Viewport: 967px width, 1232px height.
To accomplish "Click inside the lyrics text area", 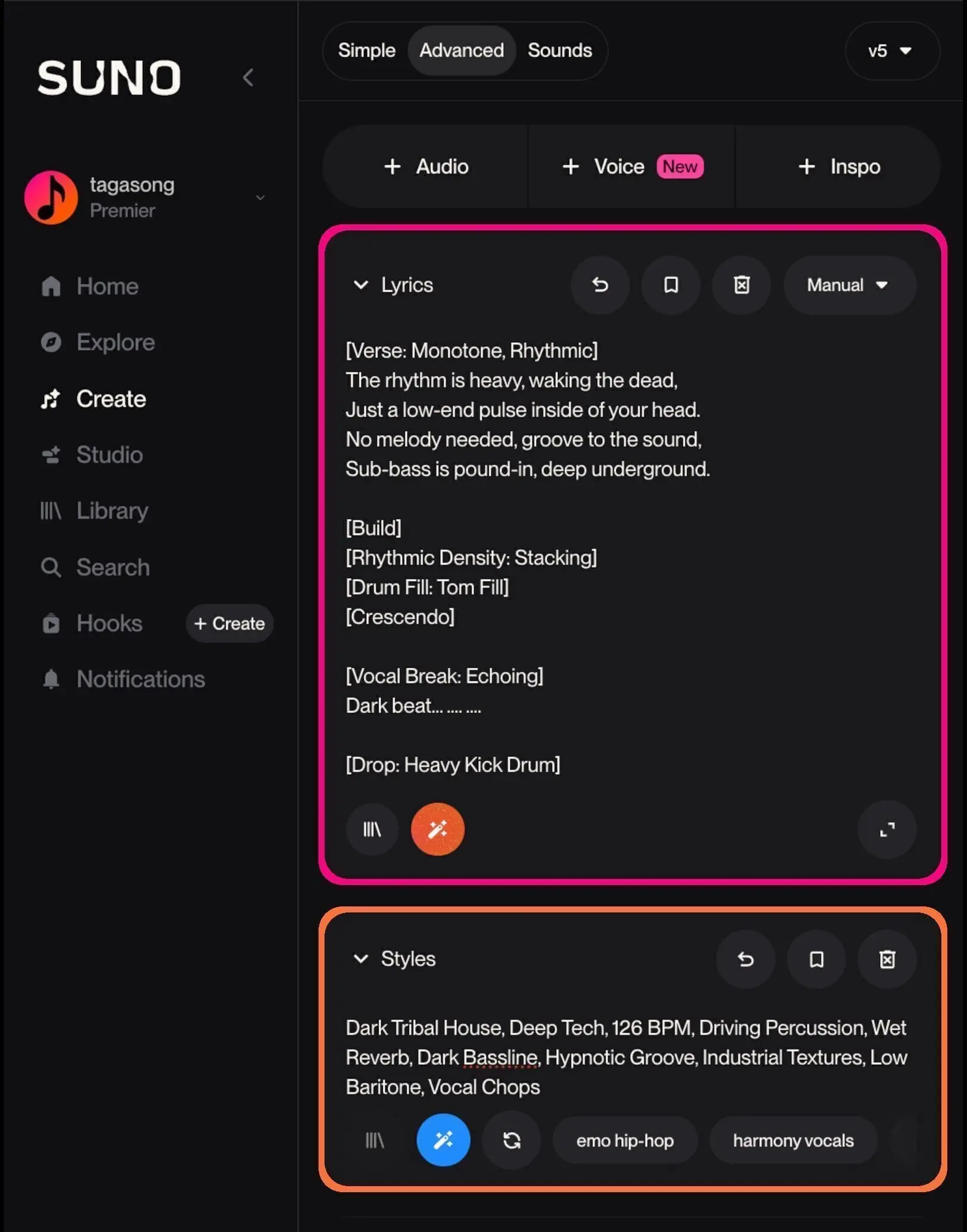I will click(x=630, y=558).
